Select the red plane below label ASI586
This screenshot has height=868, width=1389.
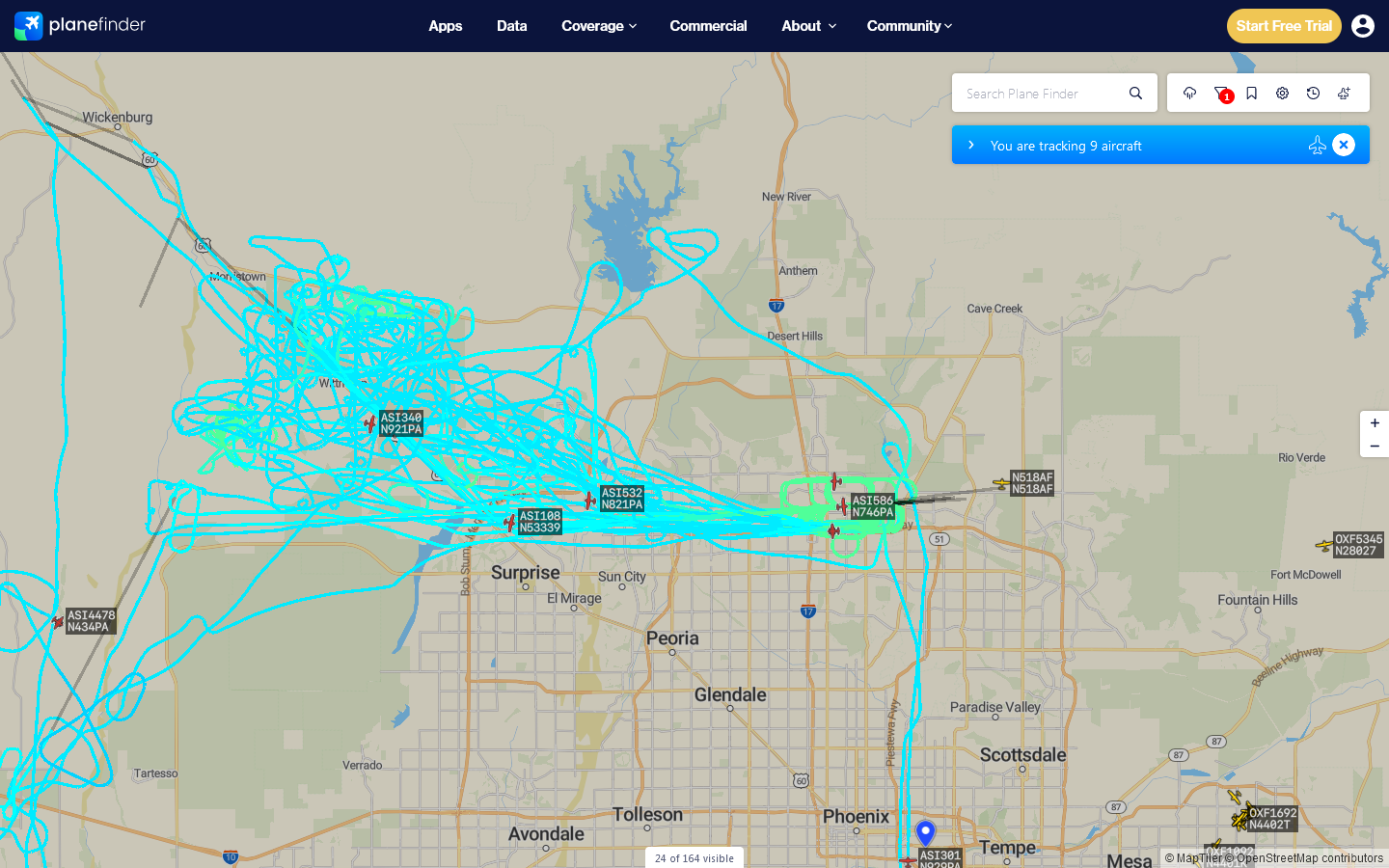[833, 530]
